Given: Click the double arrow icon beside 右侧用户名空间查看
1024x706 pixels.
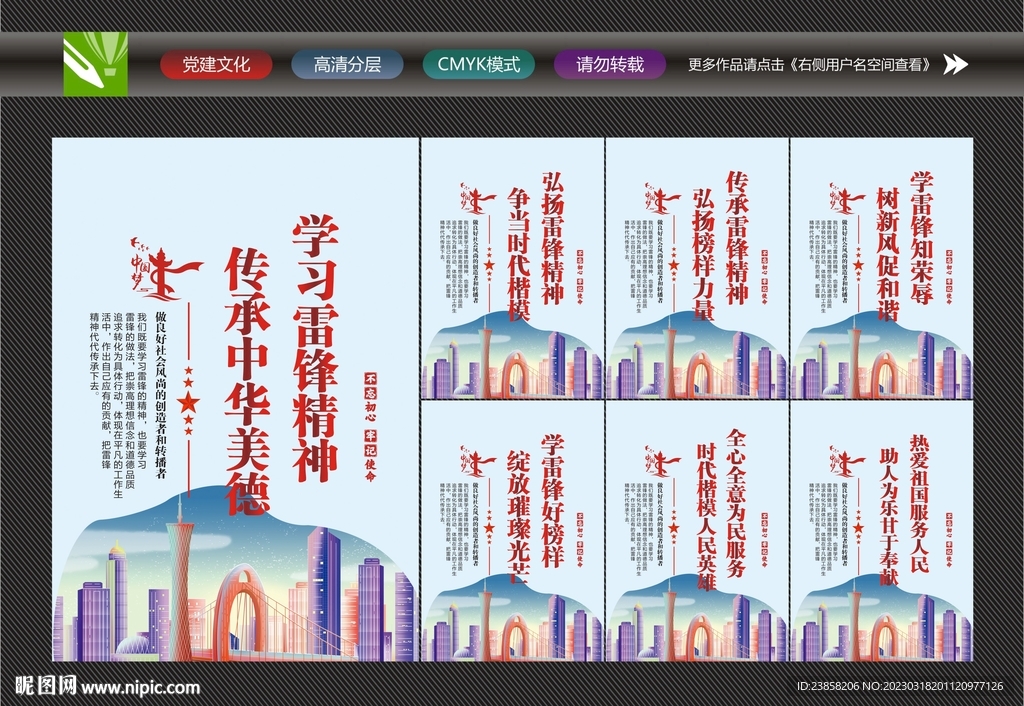Looking at the screenshot, I should coord(955,64).
